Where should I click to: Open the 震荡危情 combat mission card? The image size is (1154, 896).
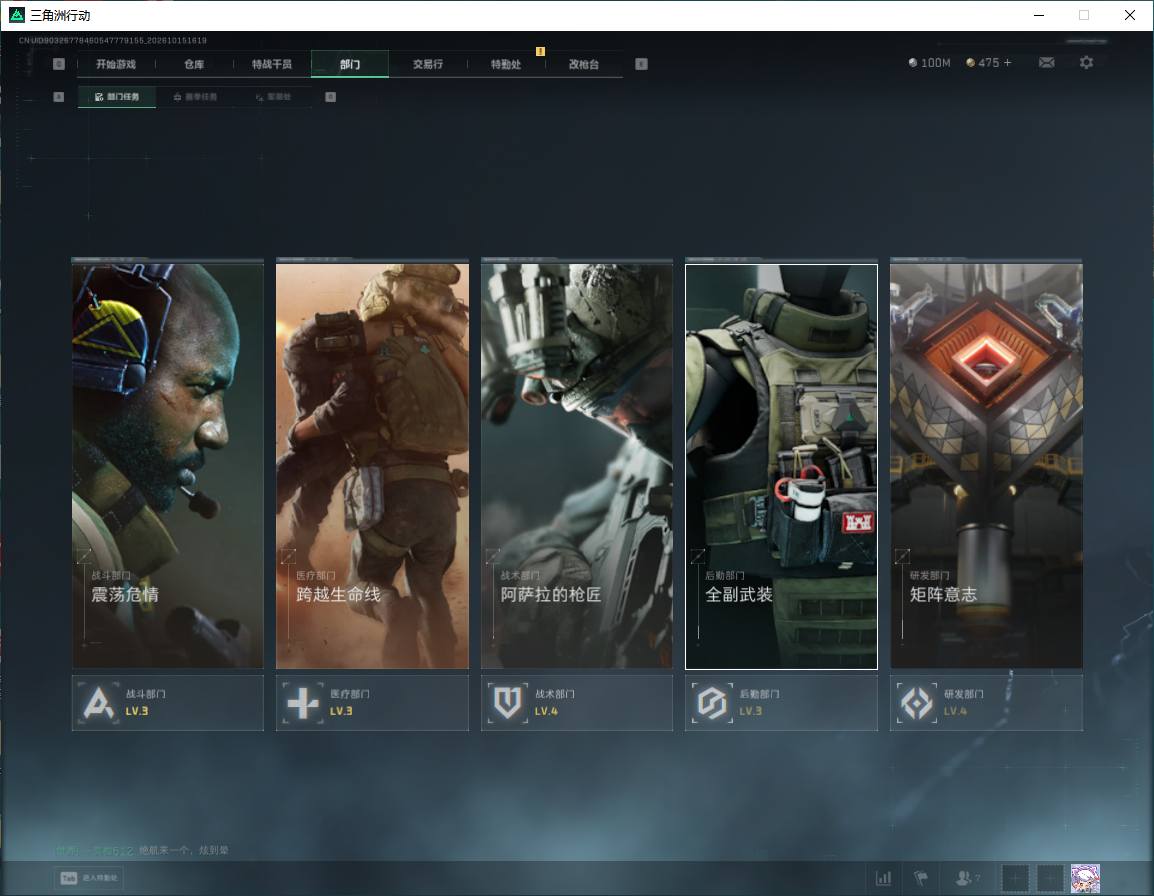[168, 466]
